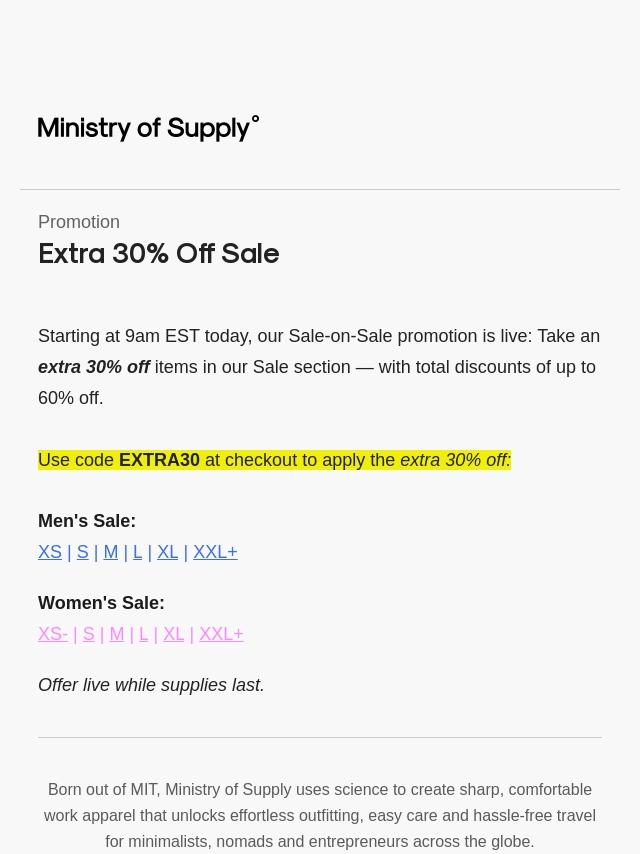This screenshot has width=640, height=854.
Task: Choose Men's Sale XL link
Action: point(167,552)
